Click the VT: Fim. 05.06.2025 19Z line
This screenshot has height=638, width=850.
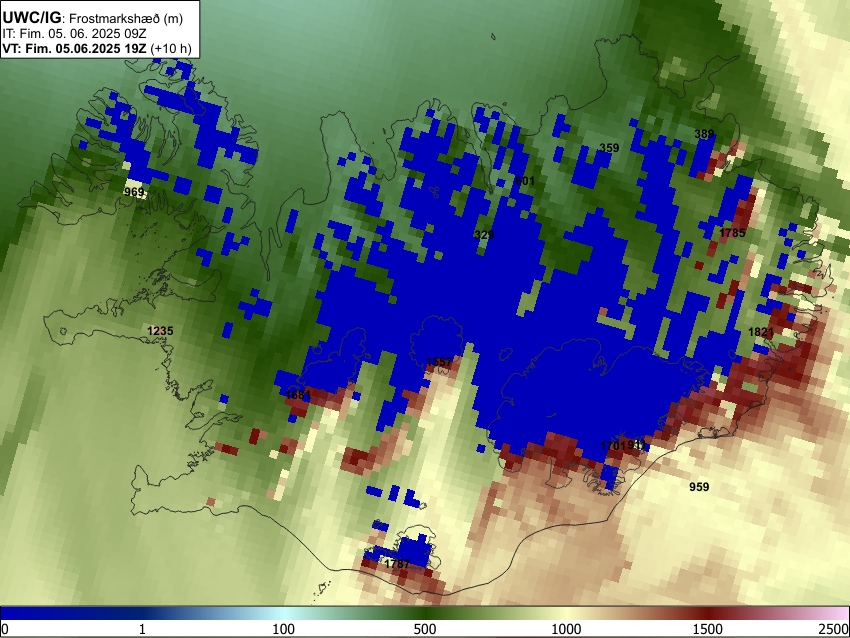click(96, 48)
